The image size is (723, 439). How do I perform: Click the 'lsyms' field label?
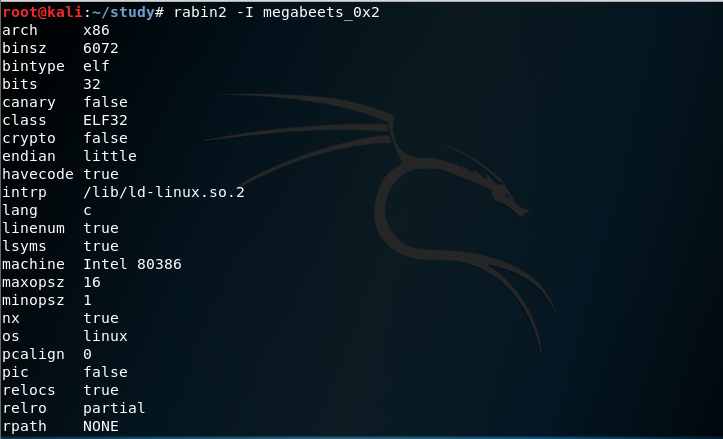pyautogui.click(x=24, y=247)
